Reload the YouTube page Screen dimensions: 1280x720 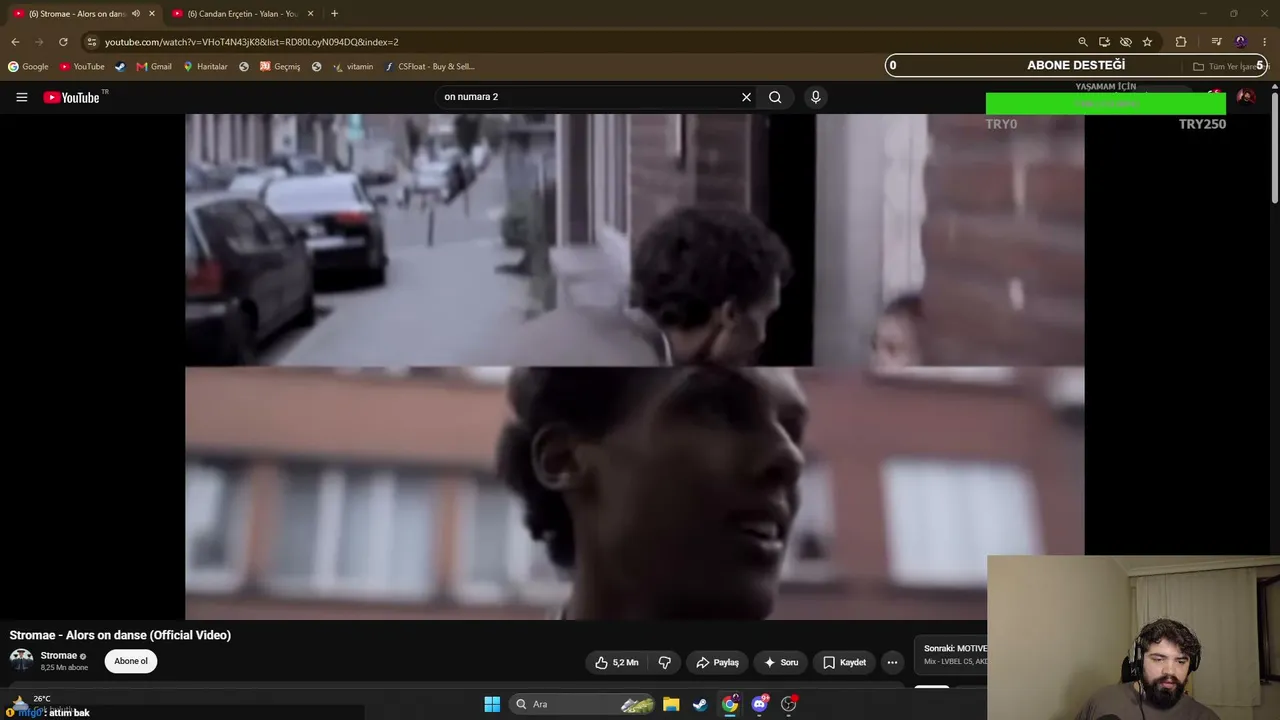point(63,42)
